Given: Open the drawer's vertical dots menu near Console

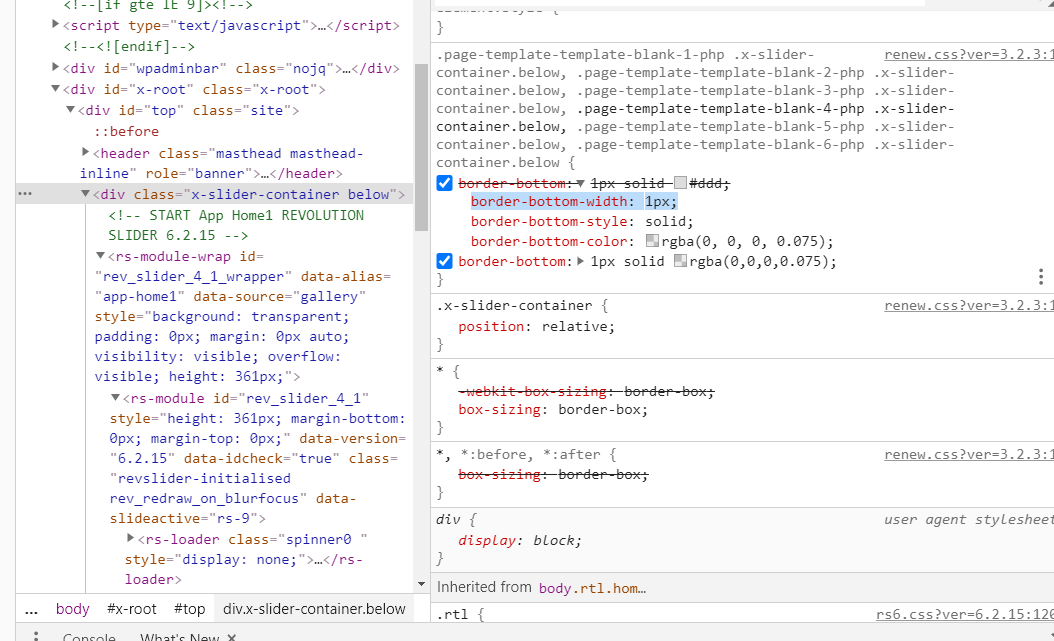Looking at the screenshot, I should tap(36, 636).
